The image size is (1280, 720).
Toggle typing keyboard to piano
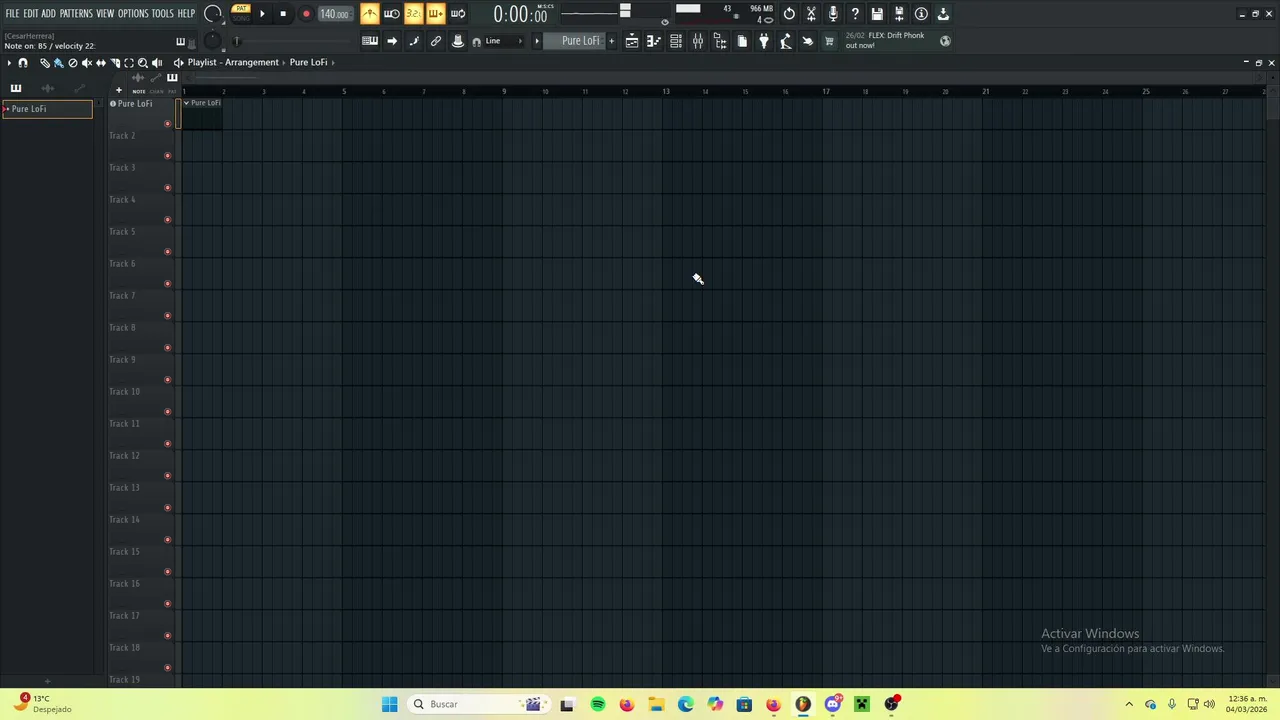pos(370,41)
